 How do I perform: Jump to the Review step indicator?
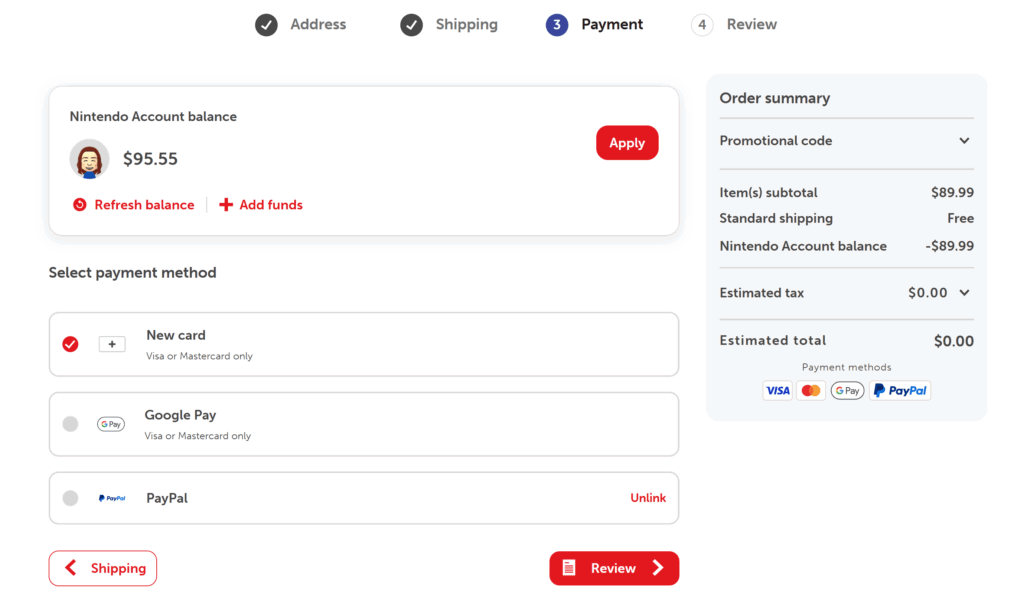click(734, 25)
